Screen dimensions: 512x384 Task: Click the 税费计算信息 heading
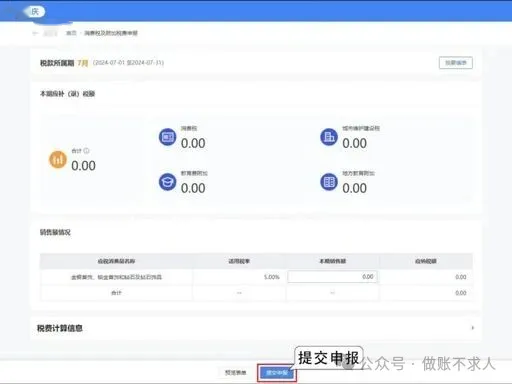coord(60,328)
